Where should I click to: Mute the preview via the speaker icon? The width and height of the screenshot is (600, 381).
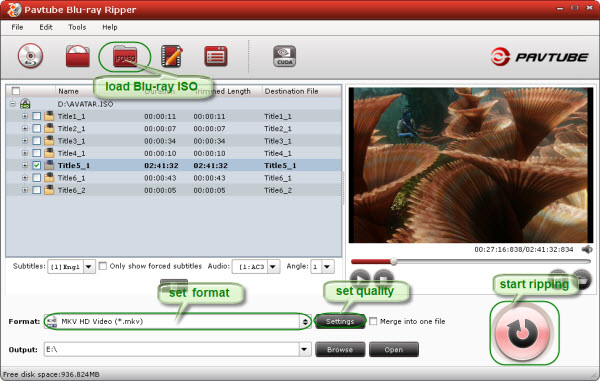587,250
